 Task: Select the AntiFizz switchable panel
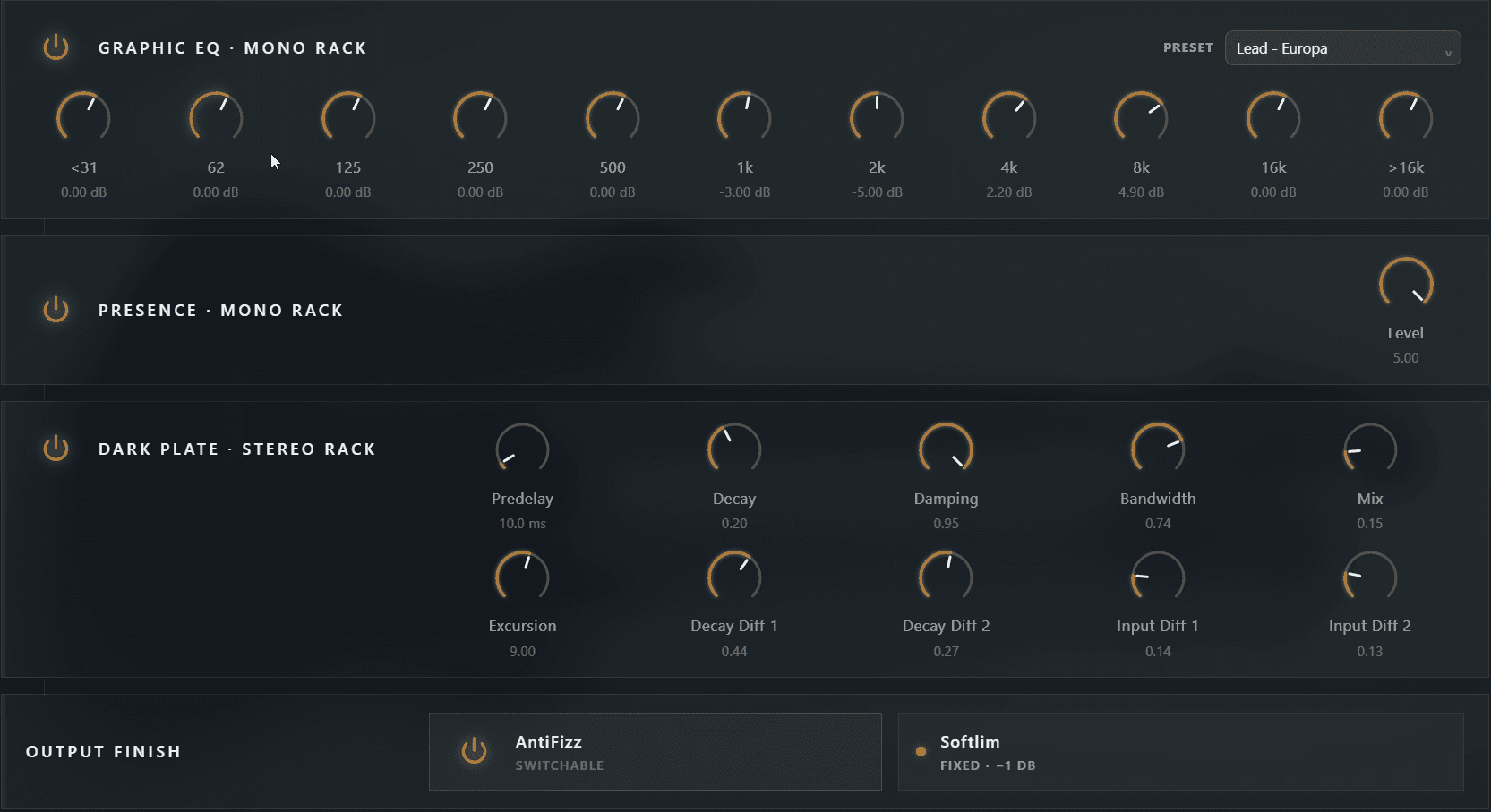pos(656,751)
